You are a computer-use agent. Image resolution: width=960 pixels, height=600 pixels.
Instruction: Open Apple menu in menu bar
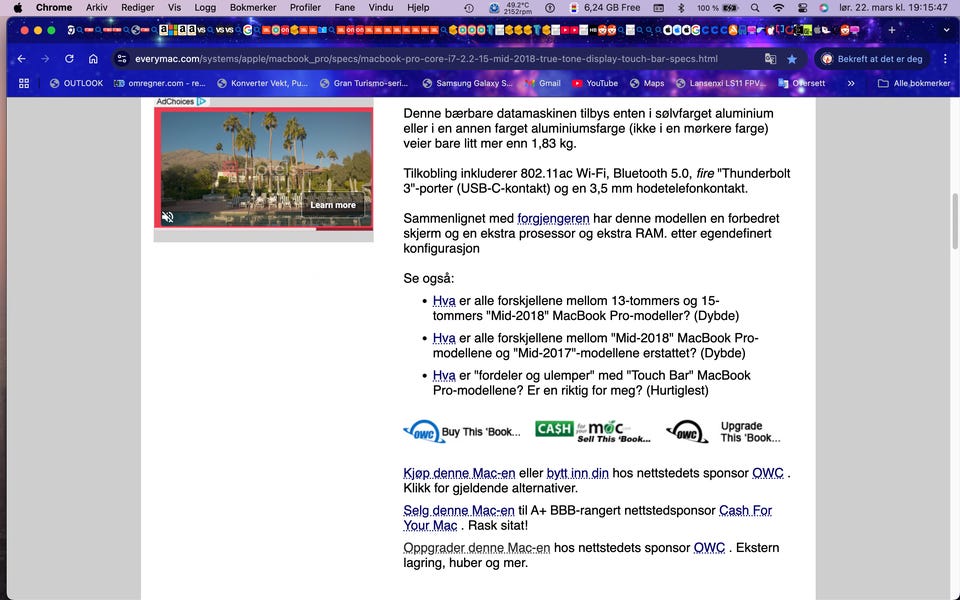click(x=17, y=7)
